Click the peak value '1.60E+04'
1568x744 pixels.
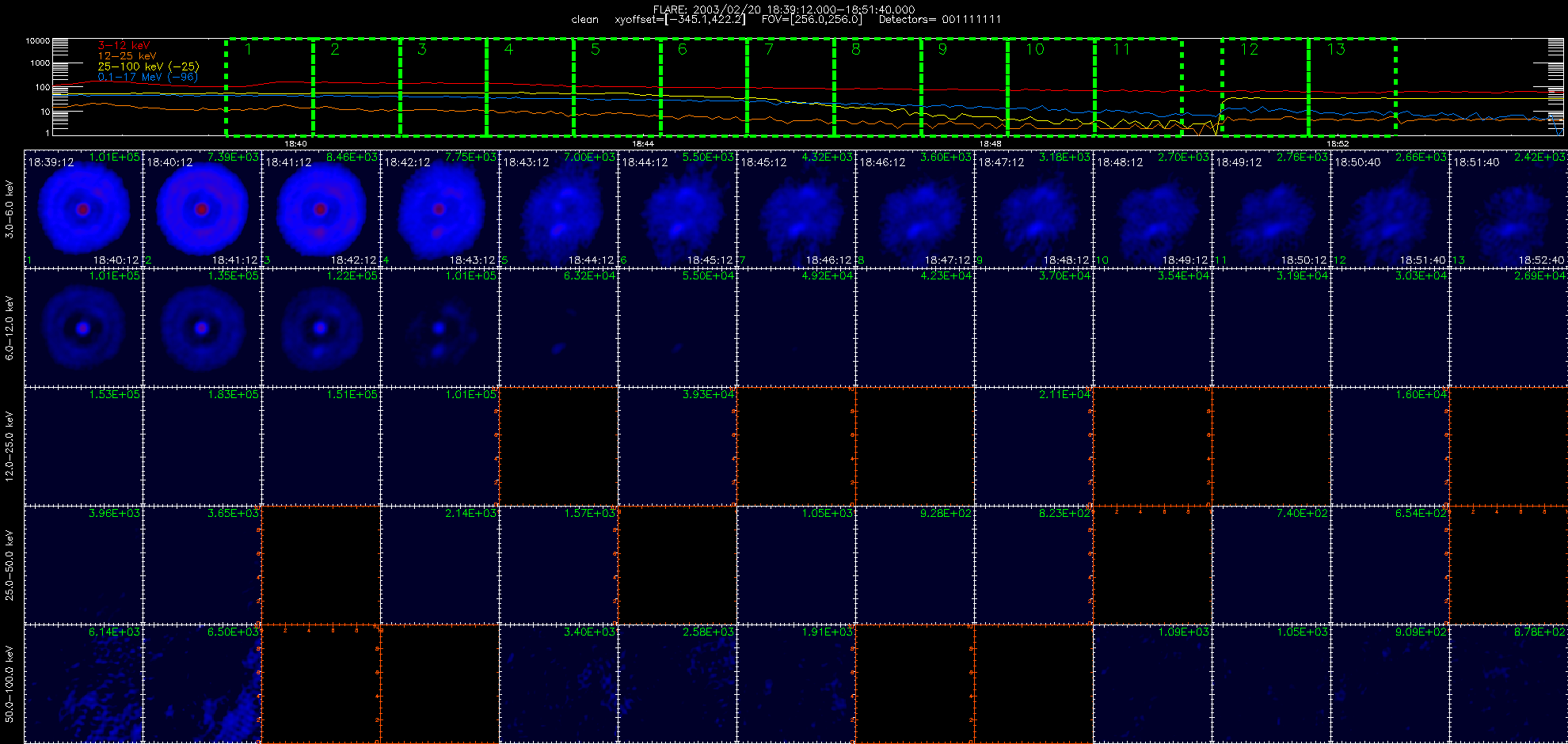1421,395
